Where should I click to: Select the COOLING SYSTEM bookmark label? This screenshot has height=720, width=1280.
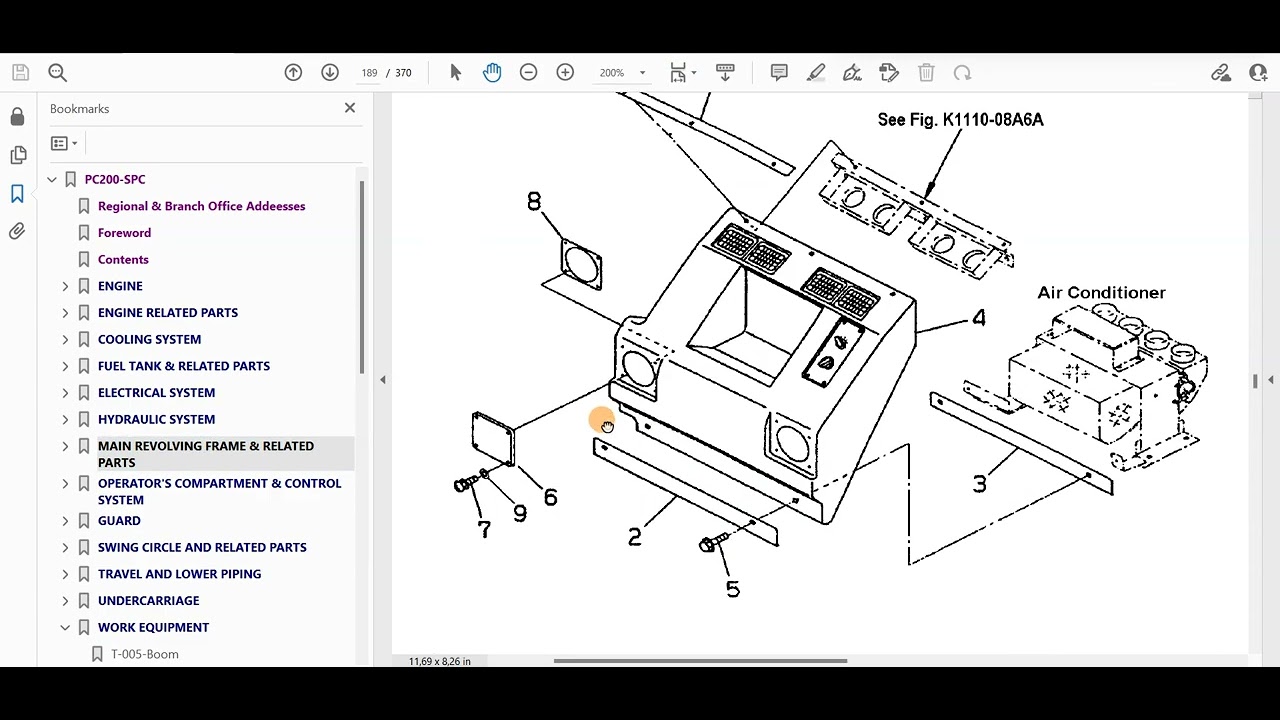tap(149, 339)
